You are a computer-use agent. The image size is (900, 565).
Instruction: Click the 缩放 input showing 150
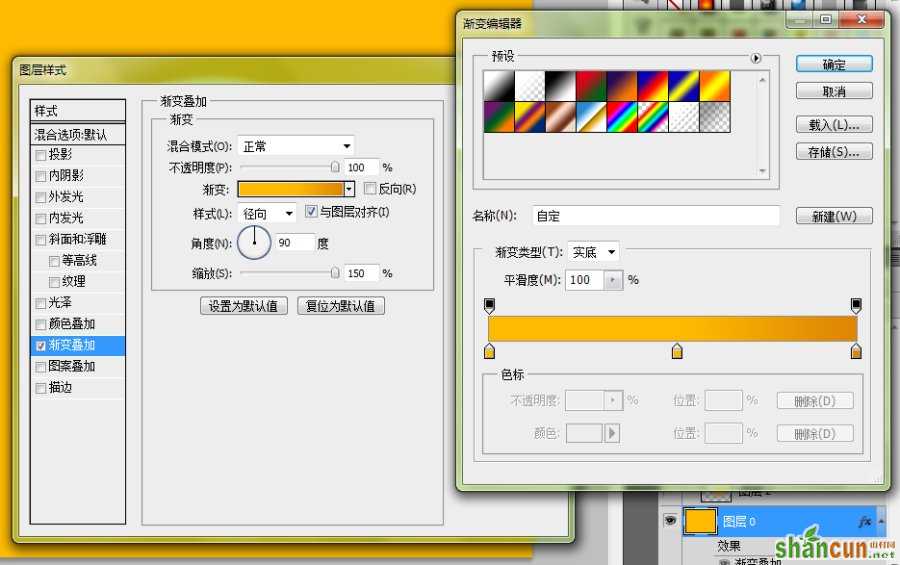(362, 273)
